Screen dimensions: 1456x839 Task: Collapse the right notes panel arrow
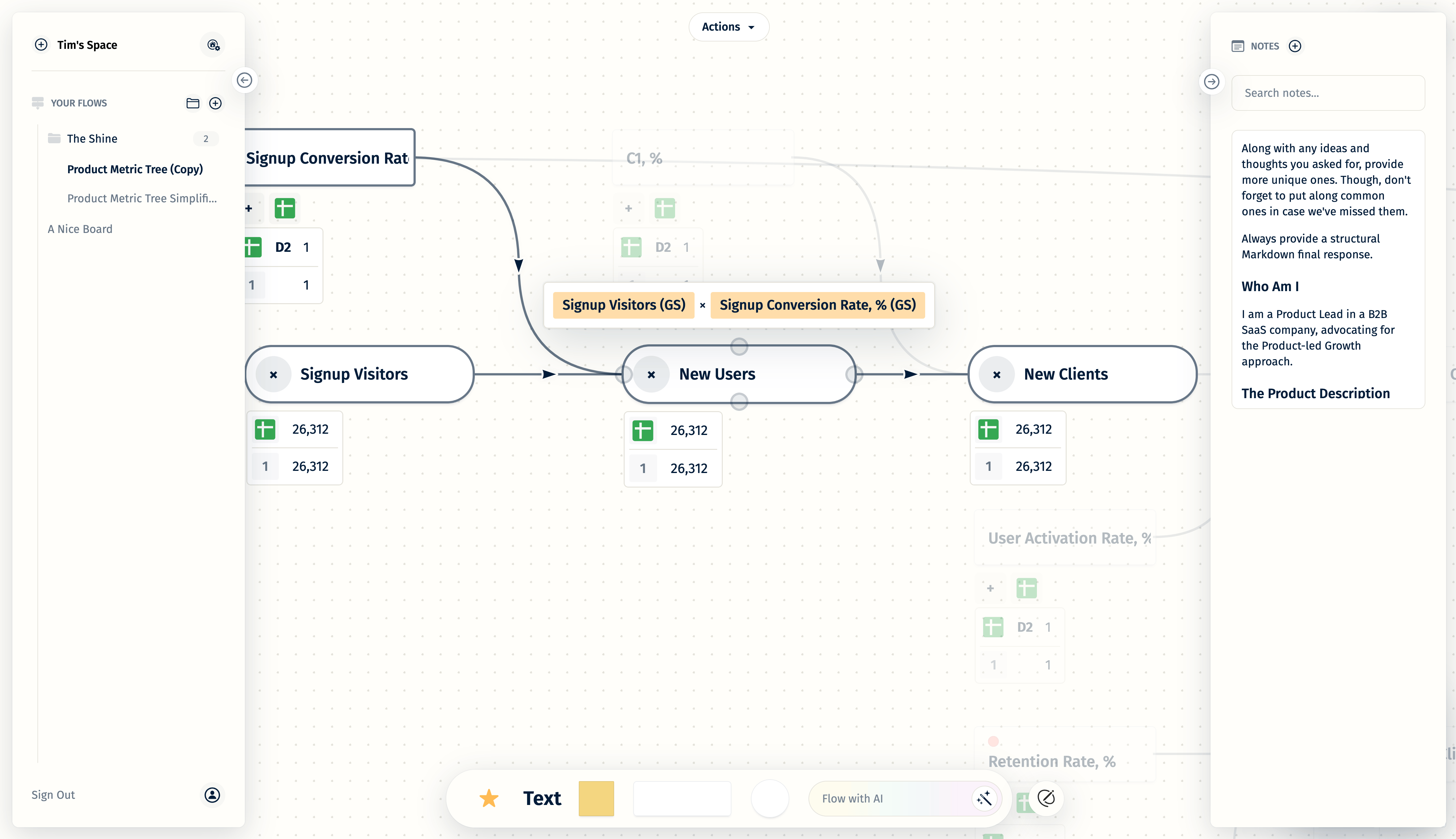1211,82
